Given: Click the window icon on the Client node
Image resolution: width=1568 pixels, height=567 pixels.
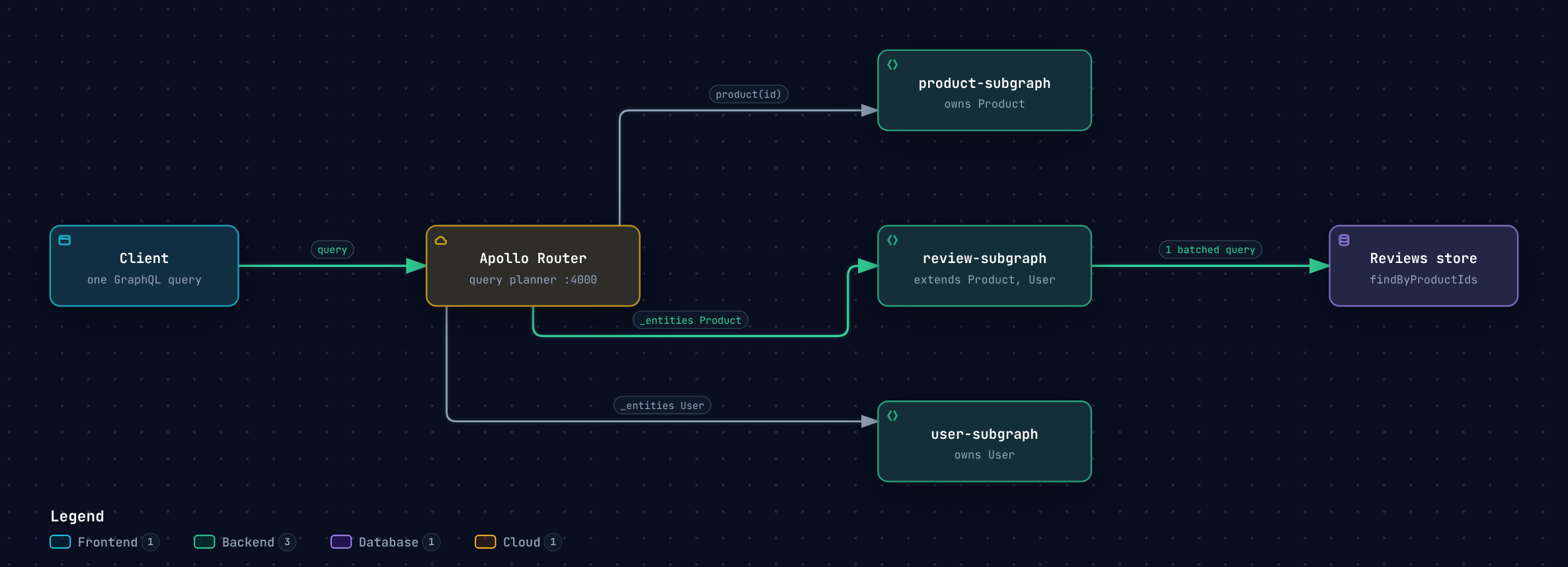Looking at the screenshot, I should pyautogui.click(x=65, y=240).
